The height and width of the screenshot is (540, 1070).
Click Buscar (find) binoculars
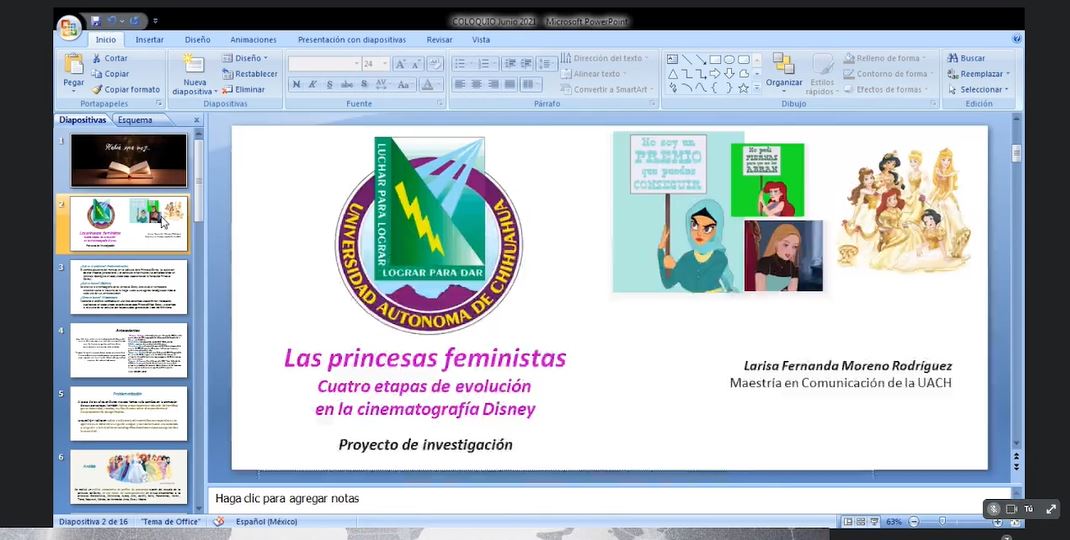pyautogui.click(x=967, y=58)
